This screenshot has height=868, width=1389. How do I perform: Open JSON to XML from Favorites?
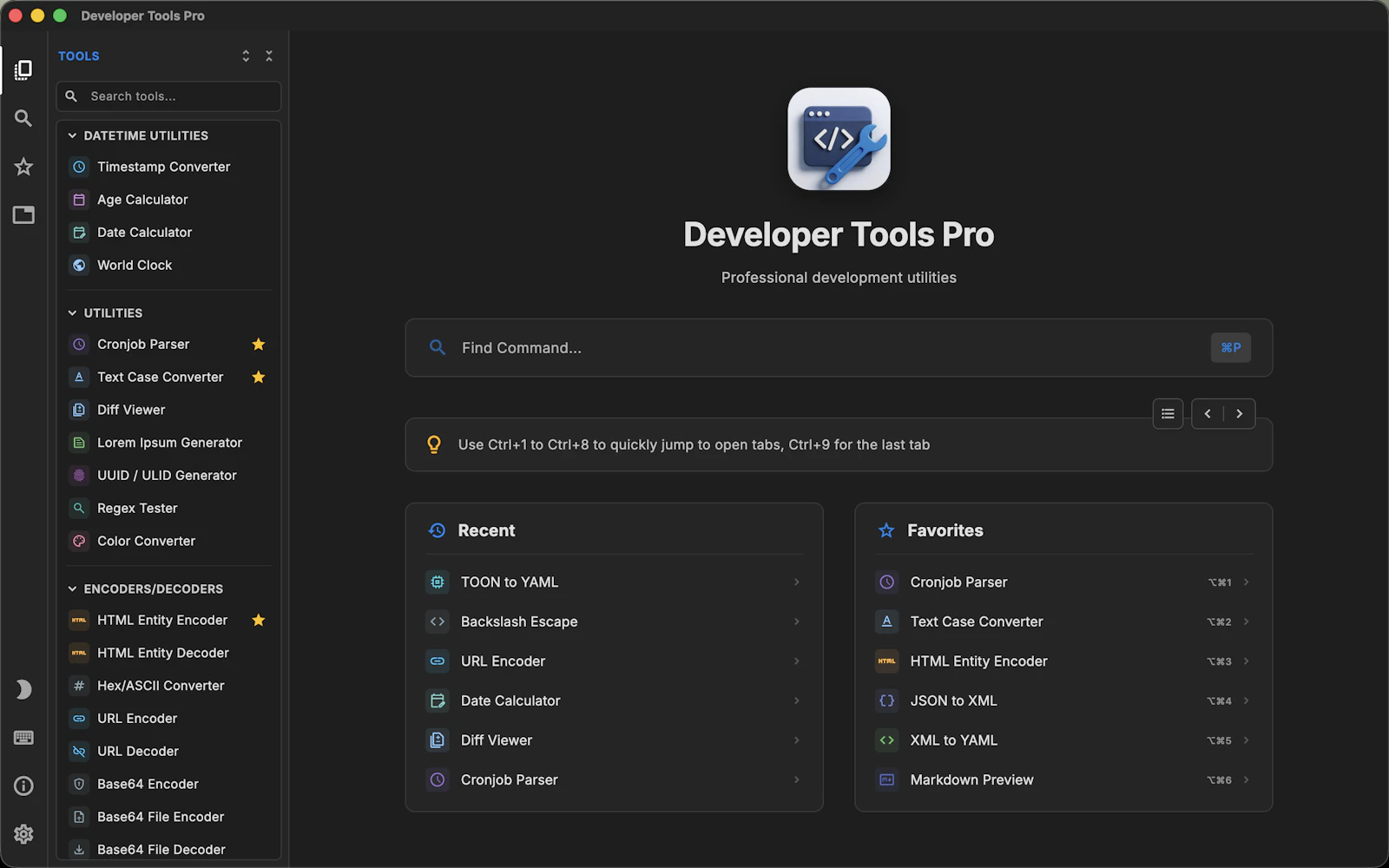[x=1063, y=700]
